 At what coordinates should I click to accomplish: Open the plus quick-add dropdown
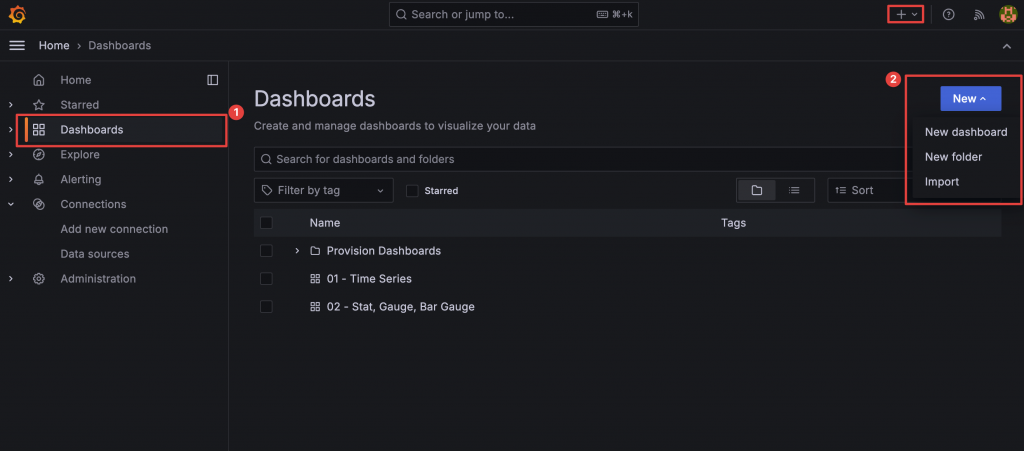[x=906, y=15]
